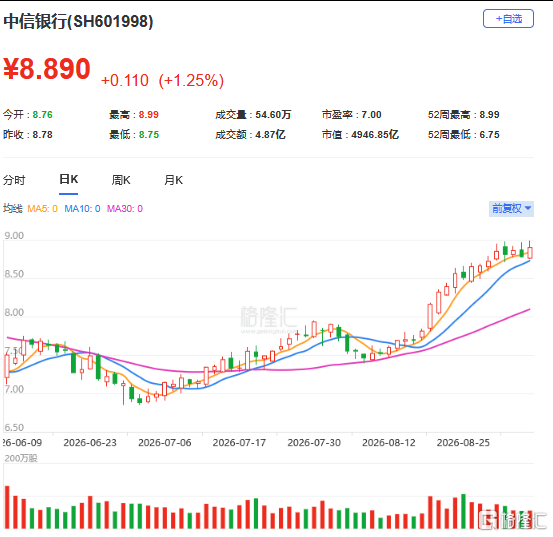Click the MA30 moving average label
Viewport: 553px width, 537px height.
pos(125,209)
